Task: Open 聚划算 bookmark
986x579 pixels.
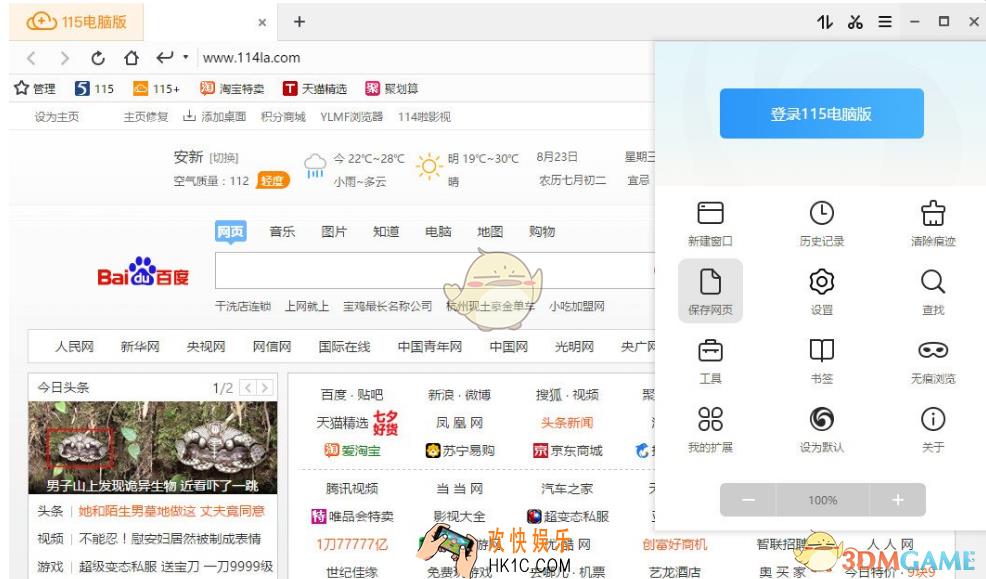Action: coord(392,89)
